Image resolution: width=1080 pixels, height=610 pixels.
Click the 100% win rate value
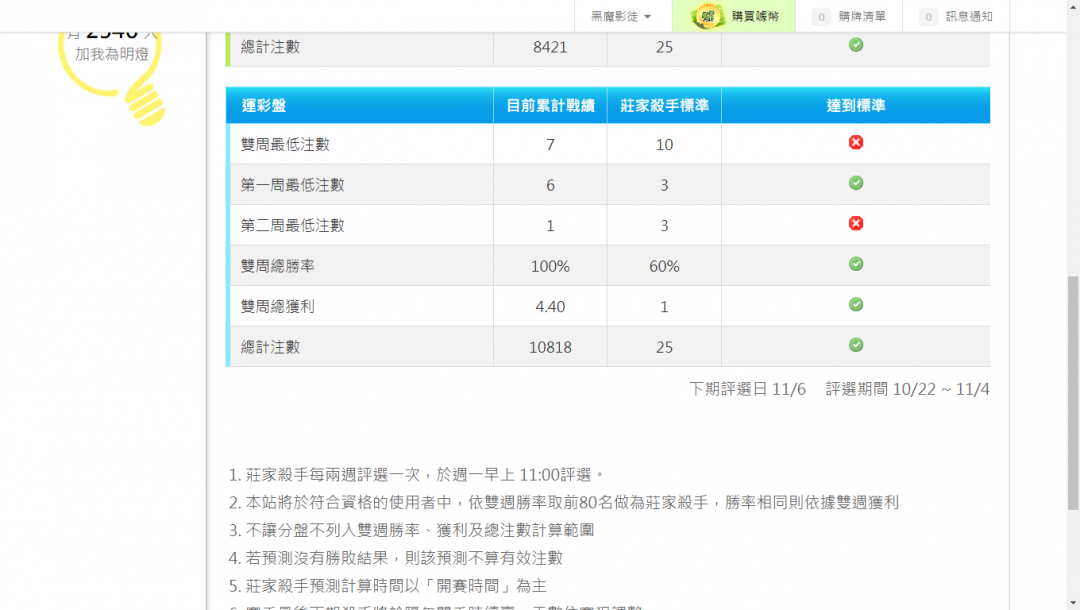550,266
